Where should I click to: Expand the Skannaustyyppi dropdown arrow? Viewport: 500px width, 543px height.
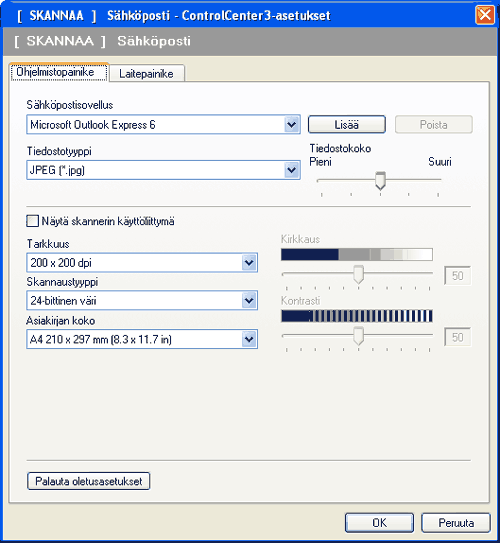[x=249, y=300]
